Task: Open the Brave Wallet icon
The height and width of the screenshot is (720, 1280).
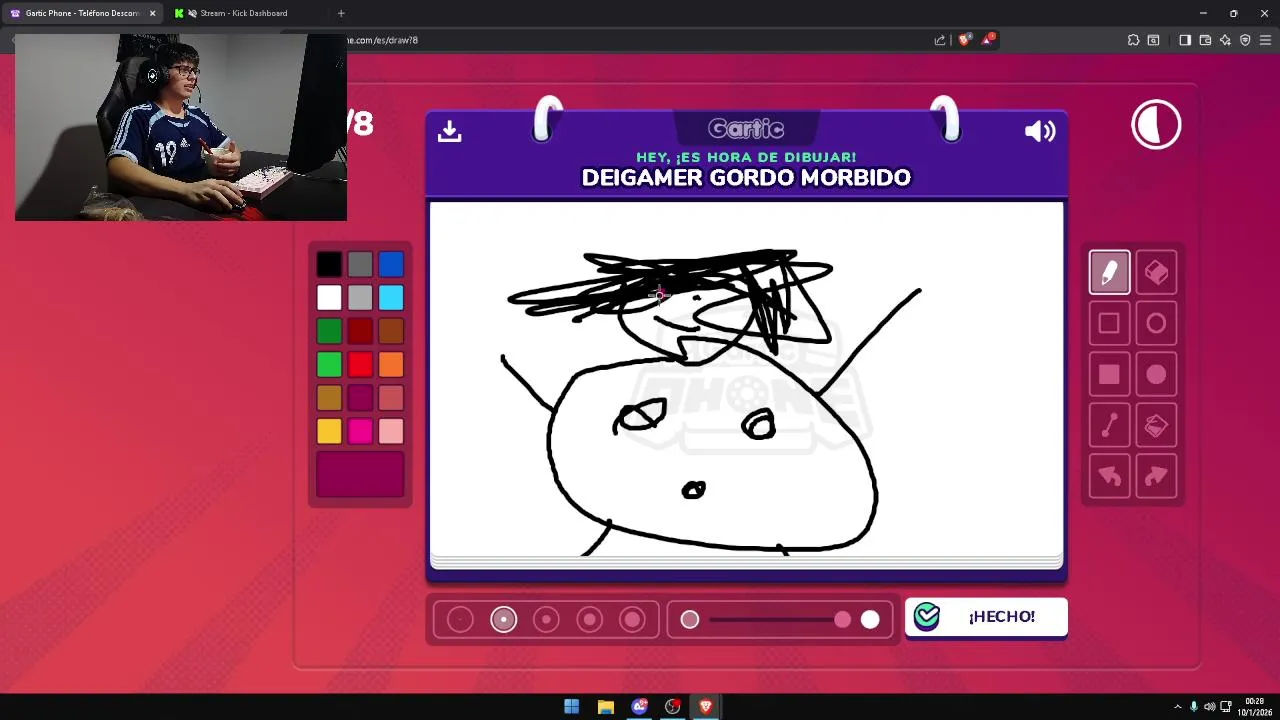Action: pos(1205,40)
